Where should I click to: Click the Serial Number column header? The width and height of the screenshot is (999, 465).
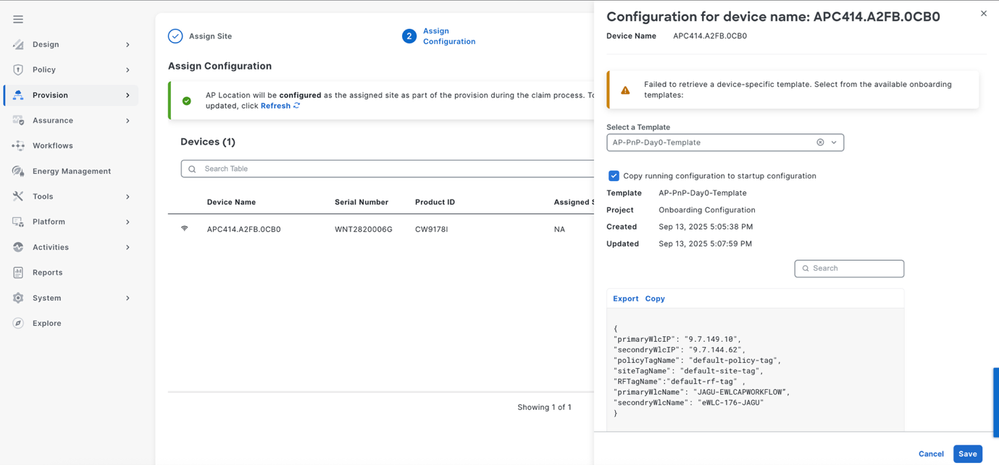click(361, 203)
